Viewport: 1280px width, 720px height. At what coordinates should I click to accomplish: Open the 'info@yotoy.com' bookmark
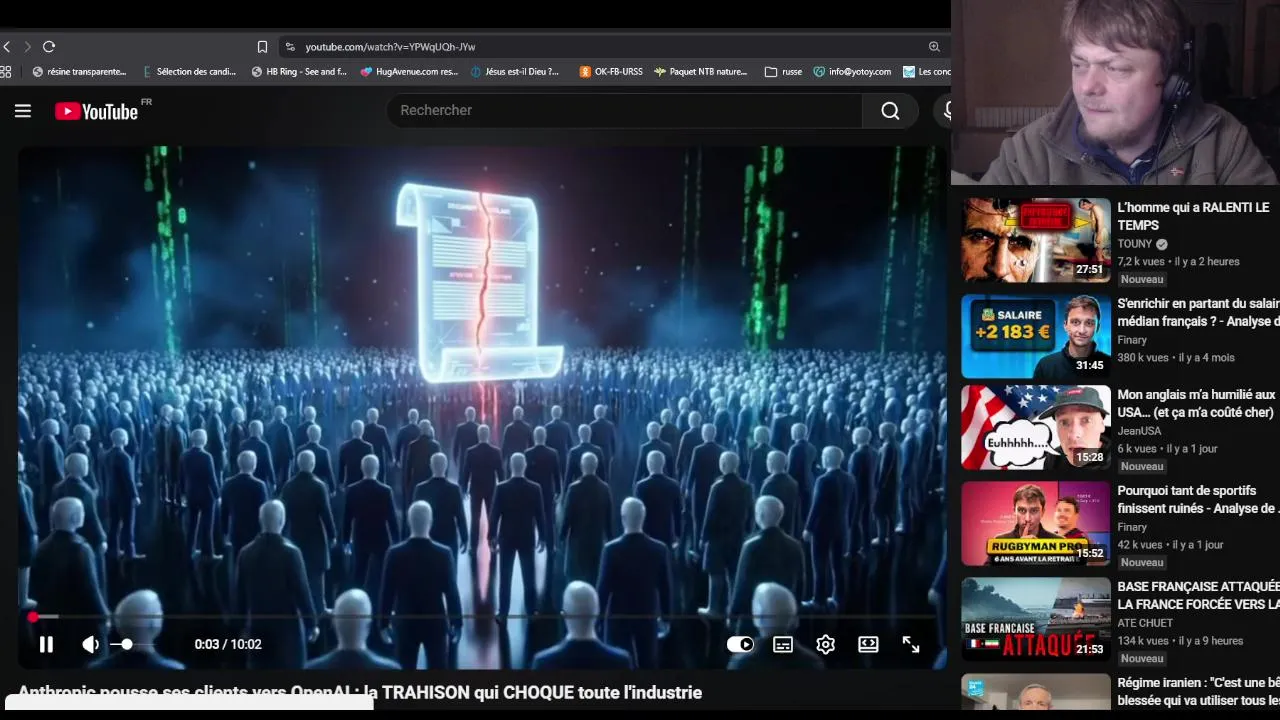(852, 72)
